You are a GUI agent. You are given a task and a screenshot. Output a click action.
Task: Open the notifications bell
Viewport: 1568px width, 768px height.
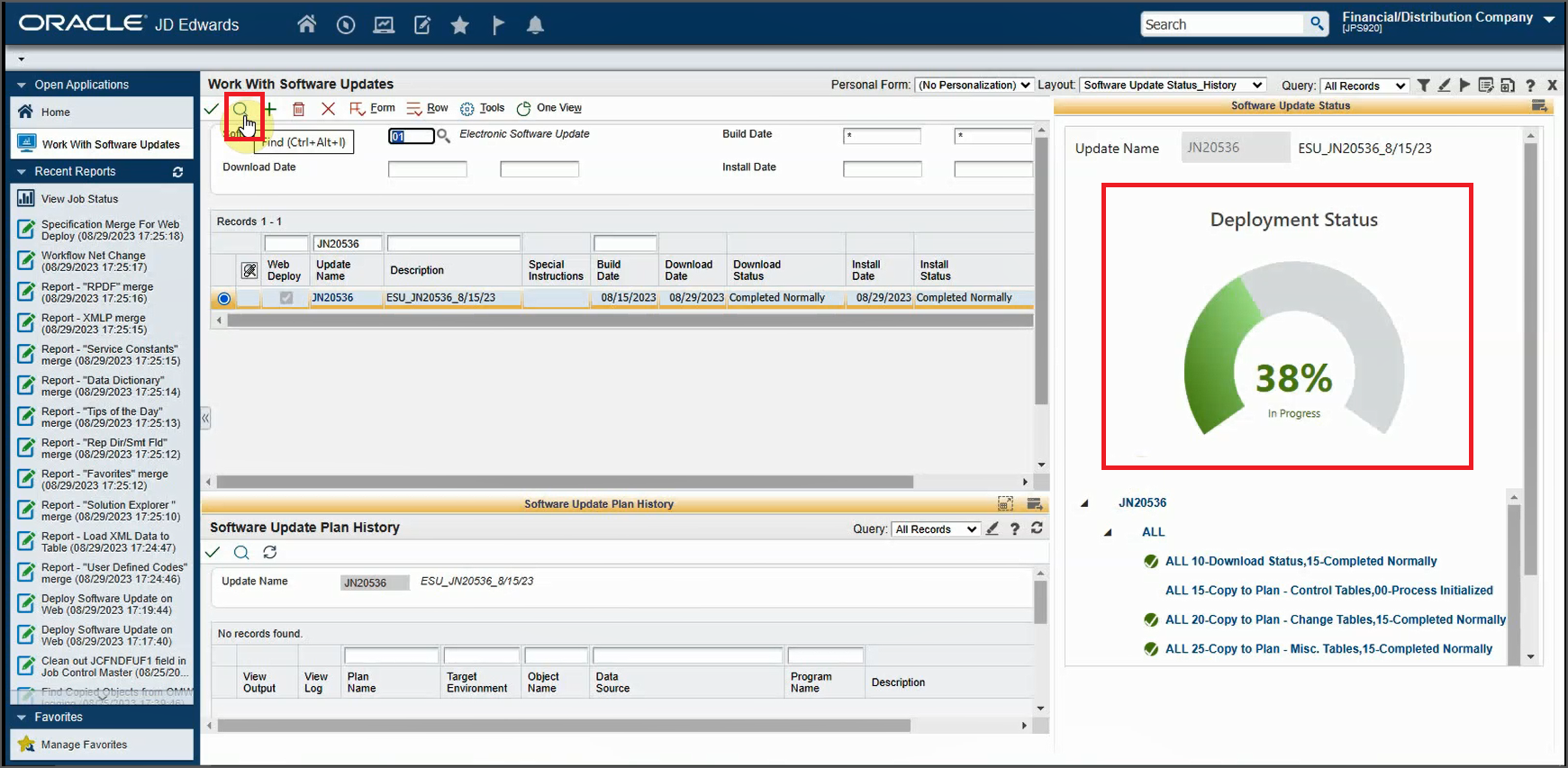tap(536, 25)
